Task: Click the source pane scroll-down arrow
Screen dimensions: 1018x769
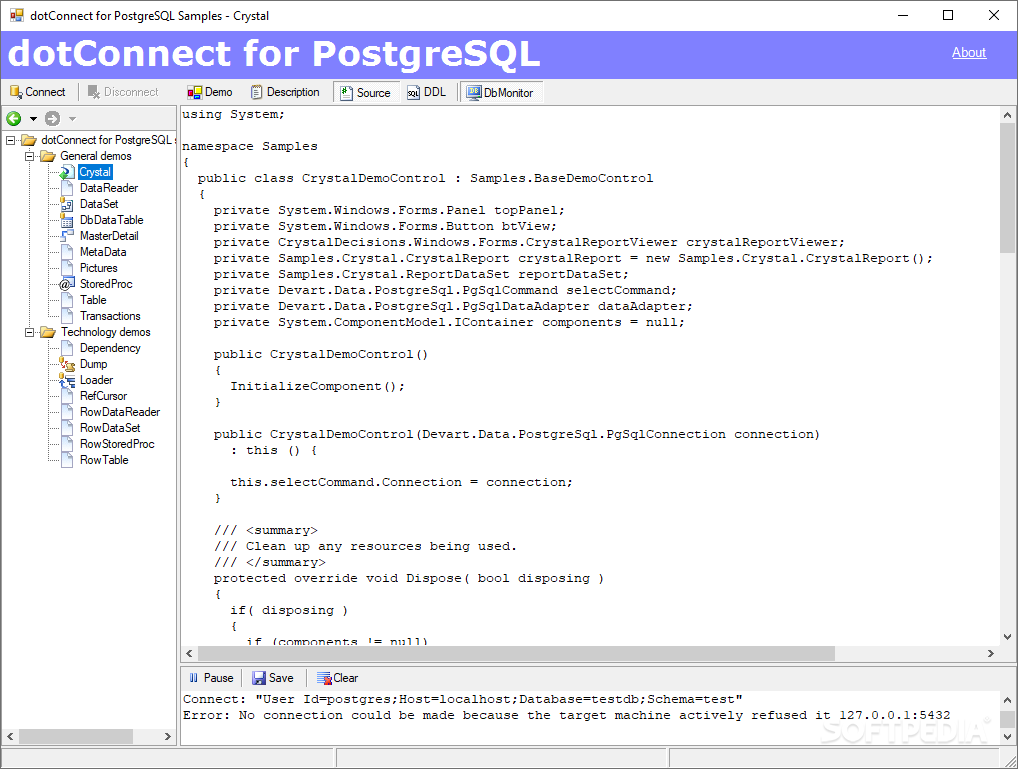Action: [1007, 637]
